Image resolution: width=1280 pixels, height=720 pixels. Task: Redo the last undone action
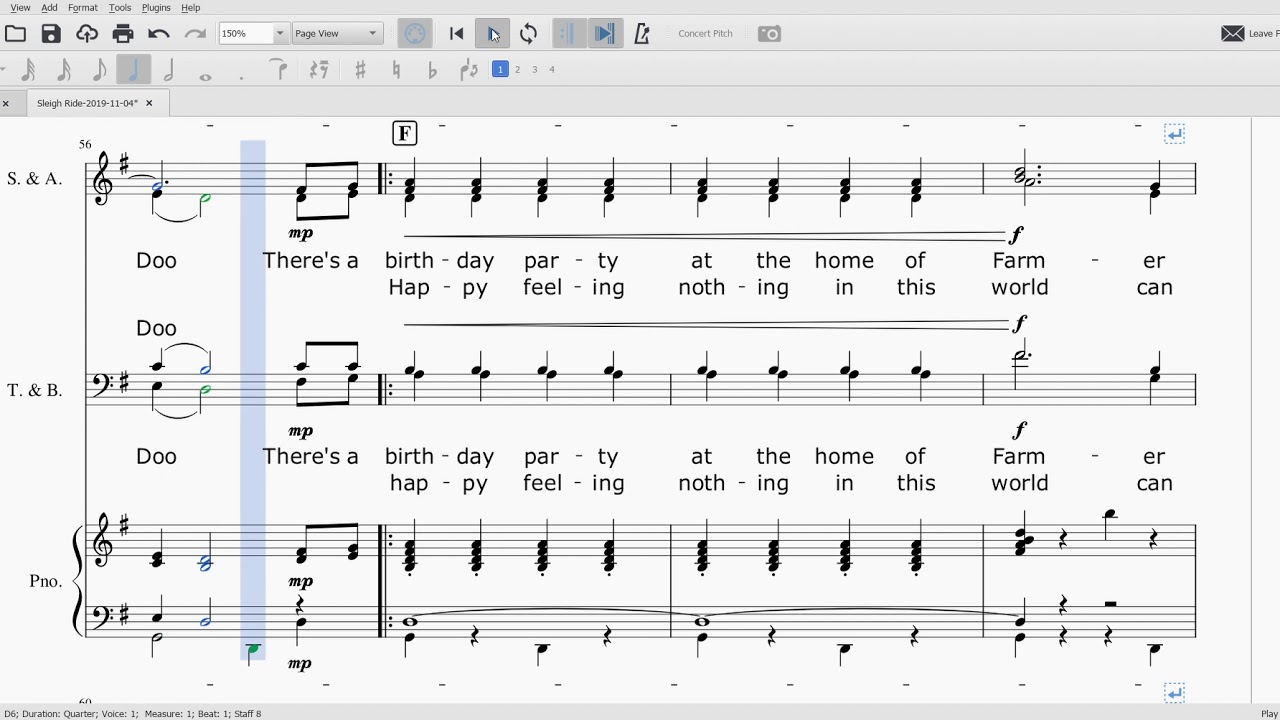click(x=195, y=34)
